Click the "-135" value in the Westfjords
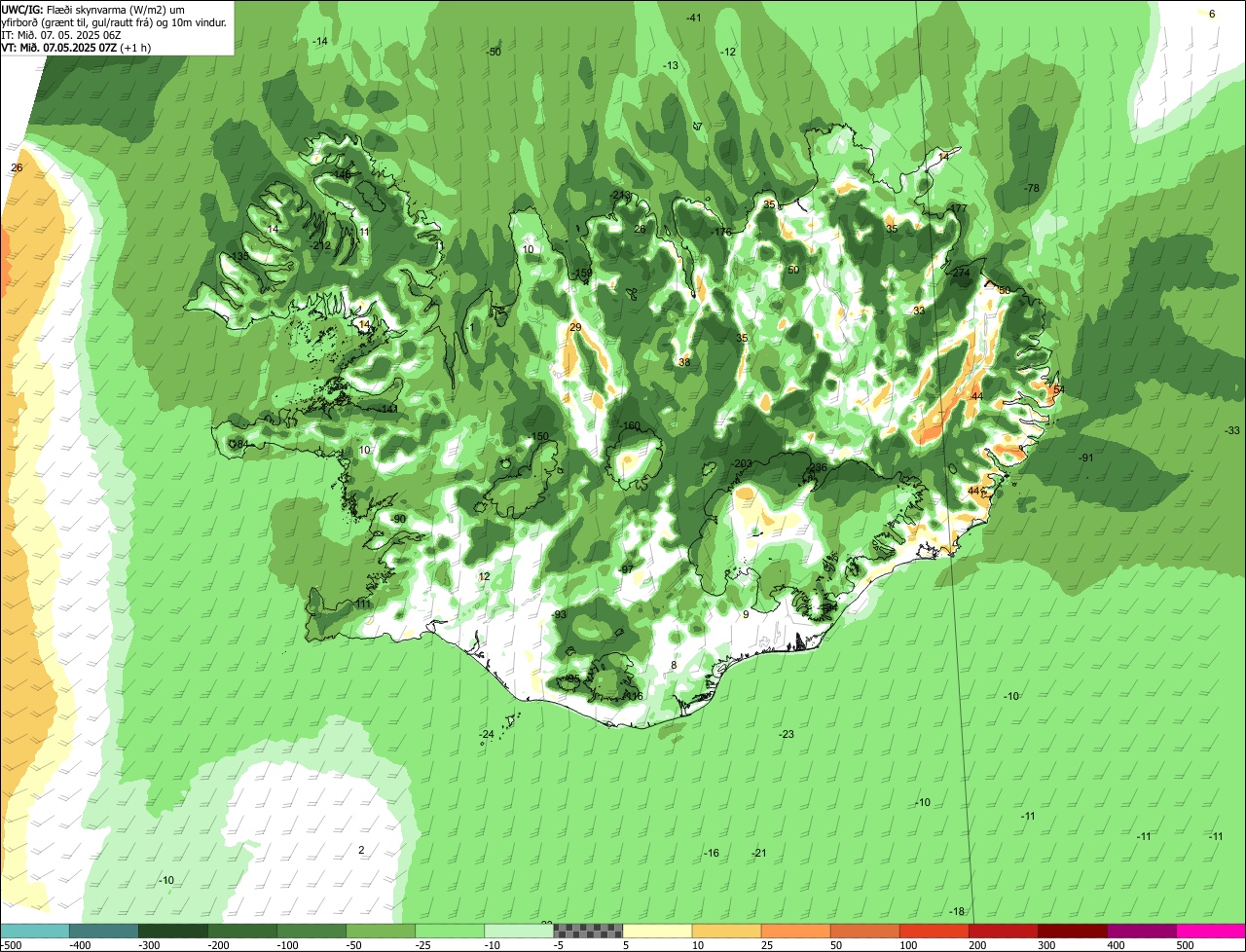The height and width of the screenshot is (952, 1246). pyautogui.click(x=238, y=256)
